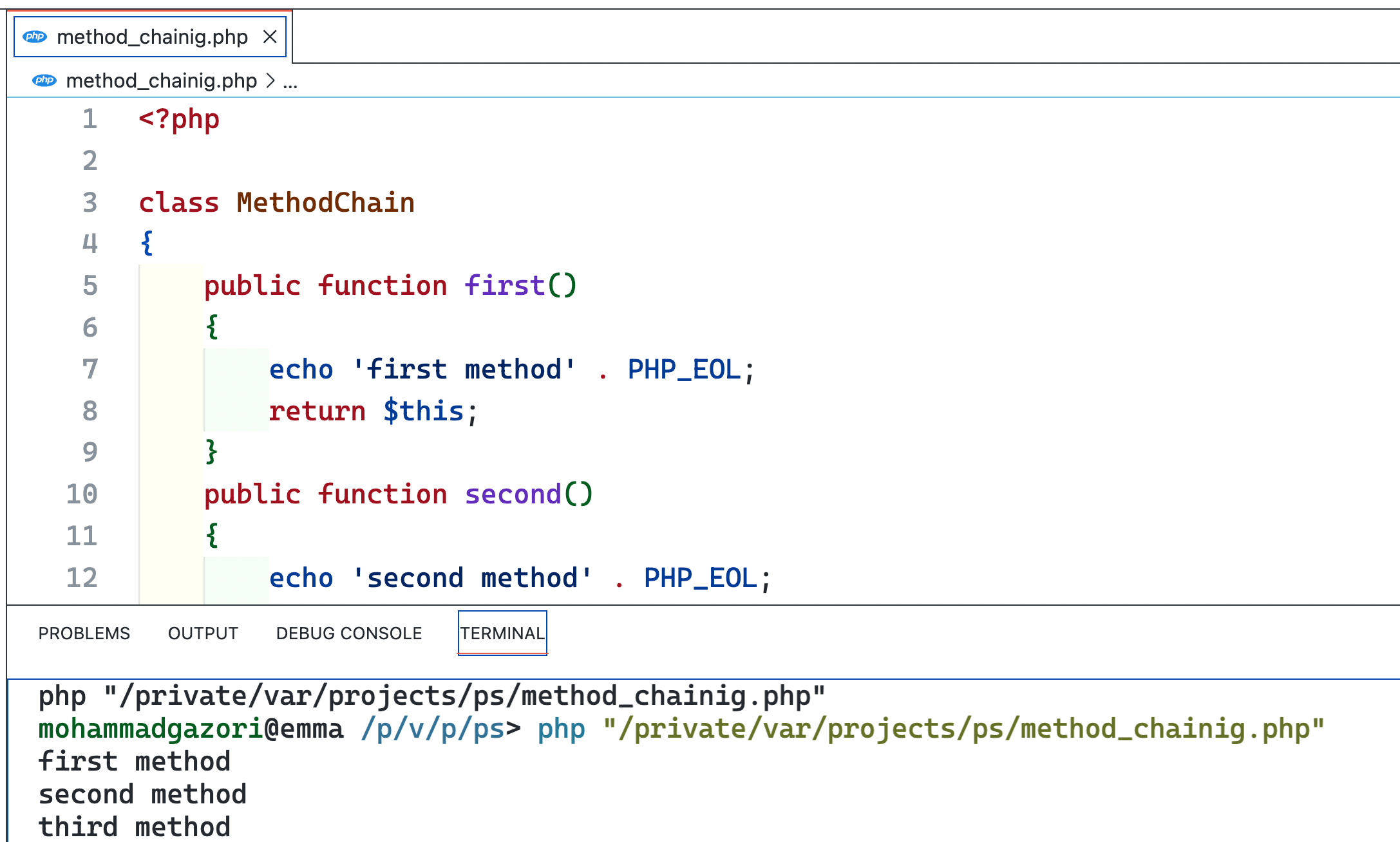Click line number 12 in gutter
This screenshot has width=1400, height=842.
(82, 578)
